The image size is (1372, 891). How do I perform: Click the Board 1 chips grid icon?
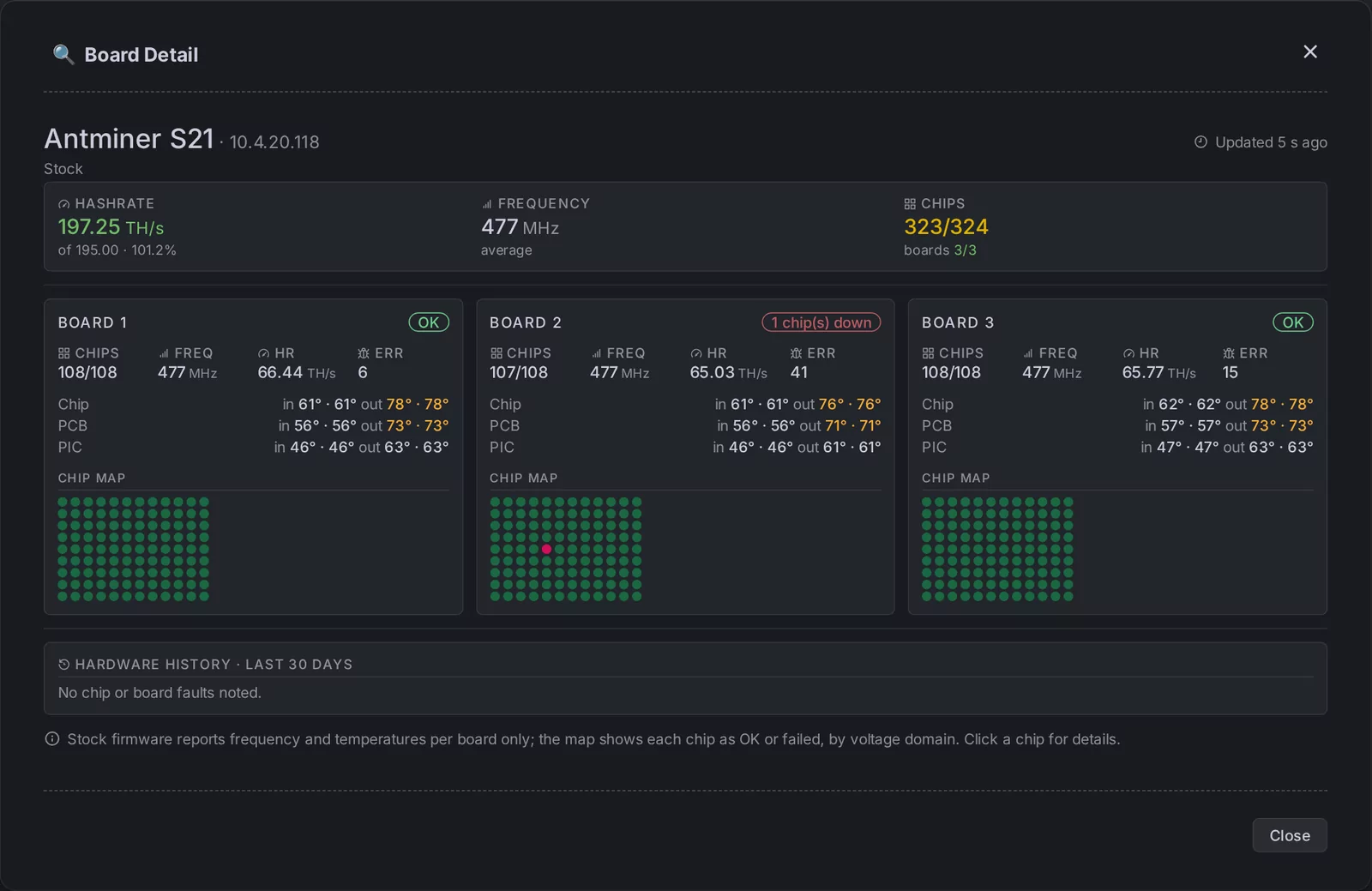(x=63, y=353)
